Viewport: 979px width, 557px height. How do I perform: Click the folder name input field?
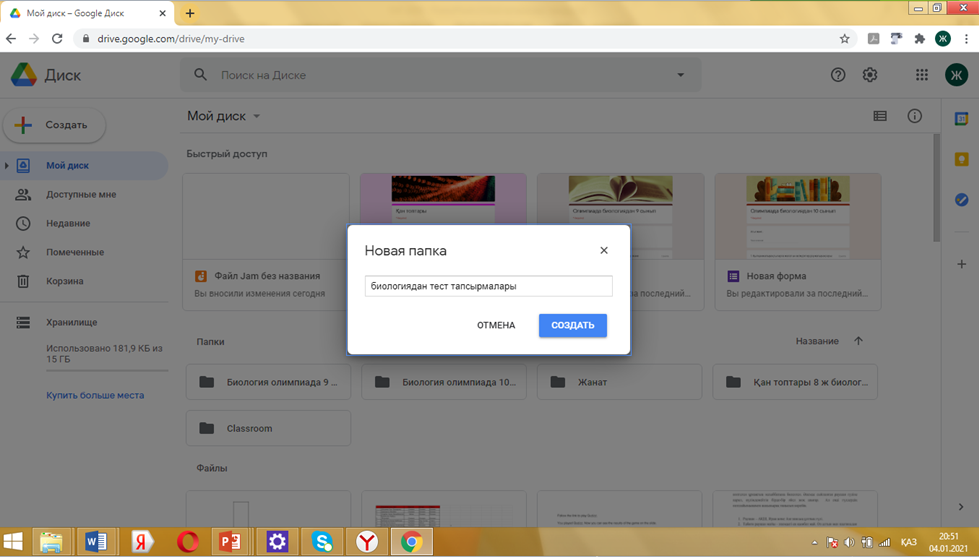tap(488, 286)
